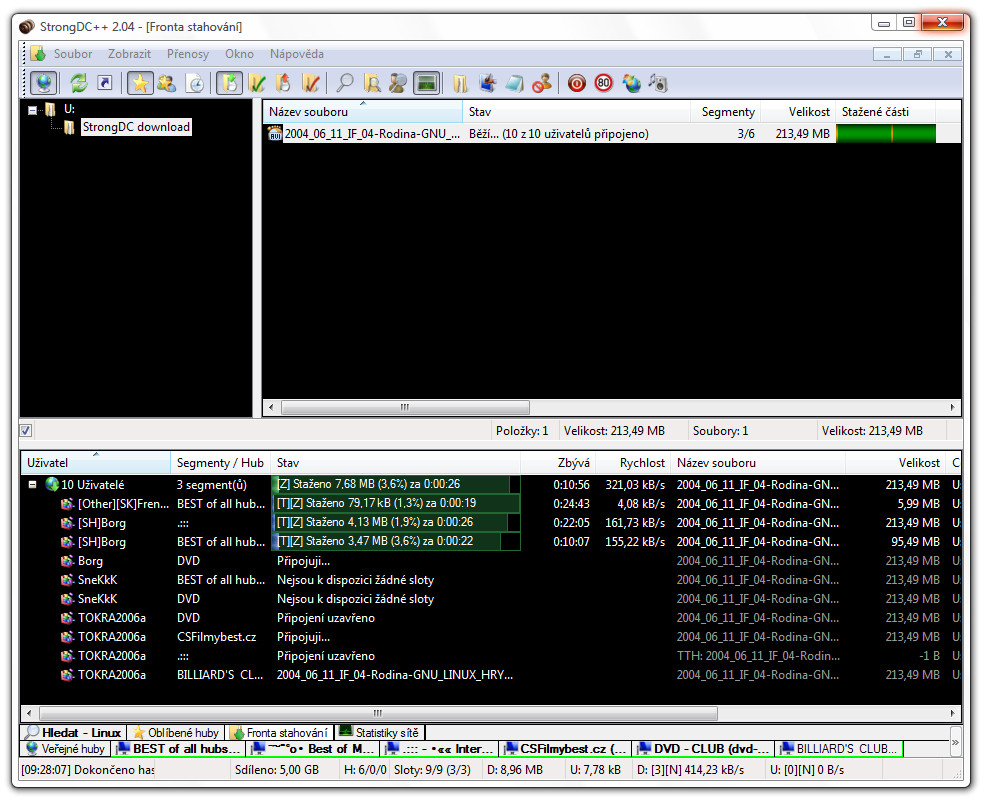
Task: Open the Notepad toolbar icon
Action: click(514, 83)
